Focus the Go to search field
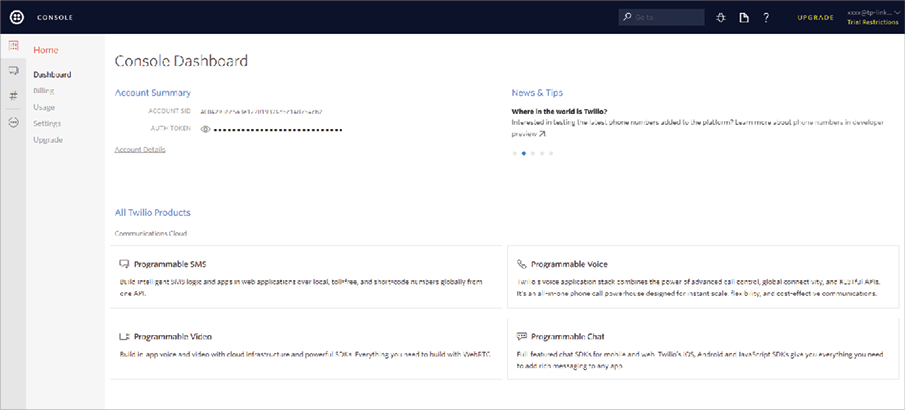The width and height of the screenshot is (905, 410). click(x=661, y=17)
